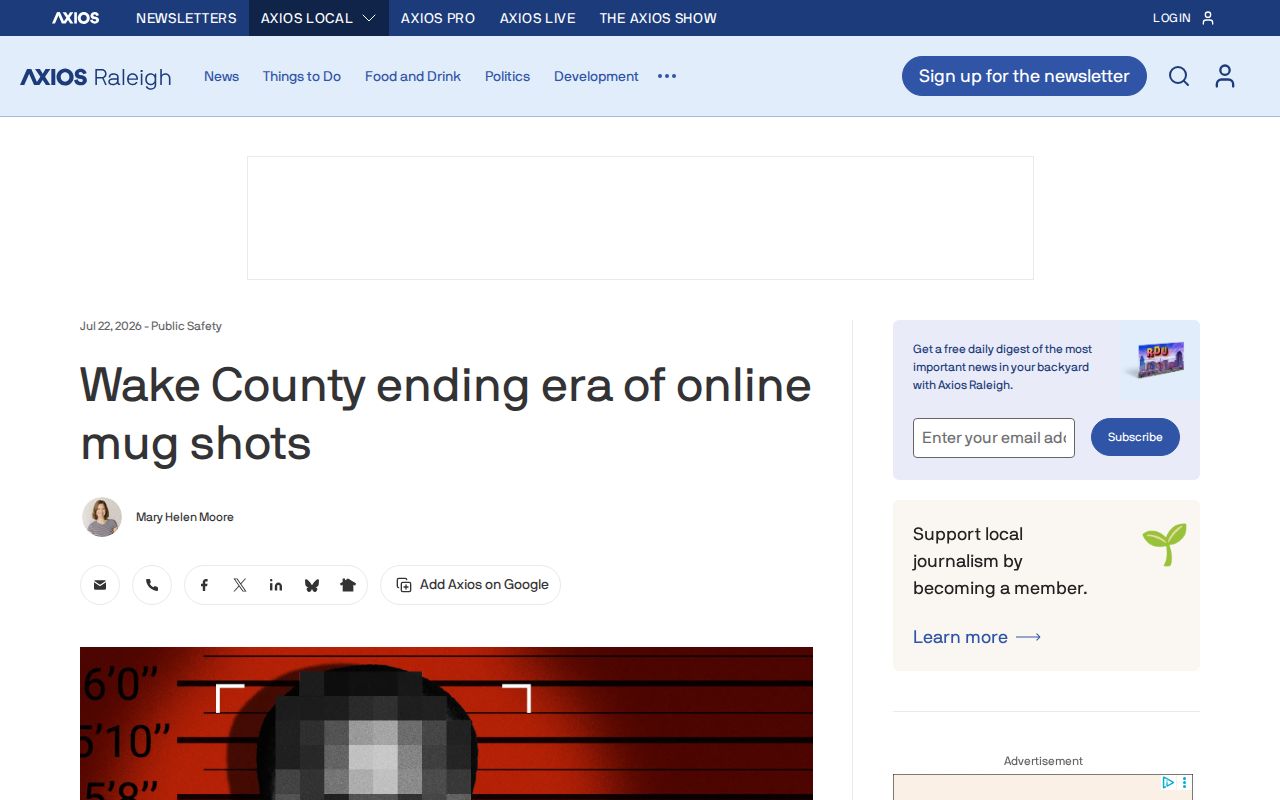Screen dimensions: 1280x800
Task: Click the Subscribe button
Action: pos(1135,437)
